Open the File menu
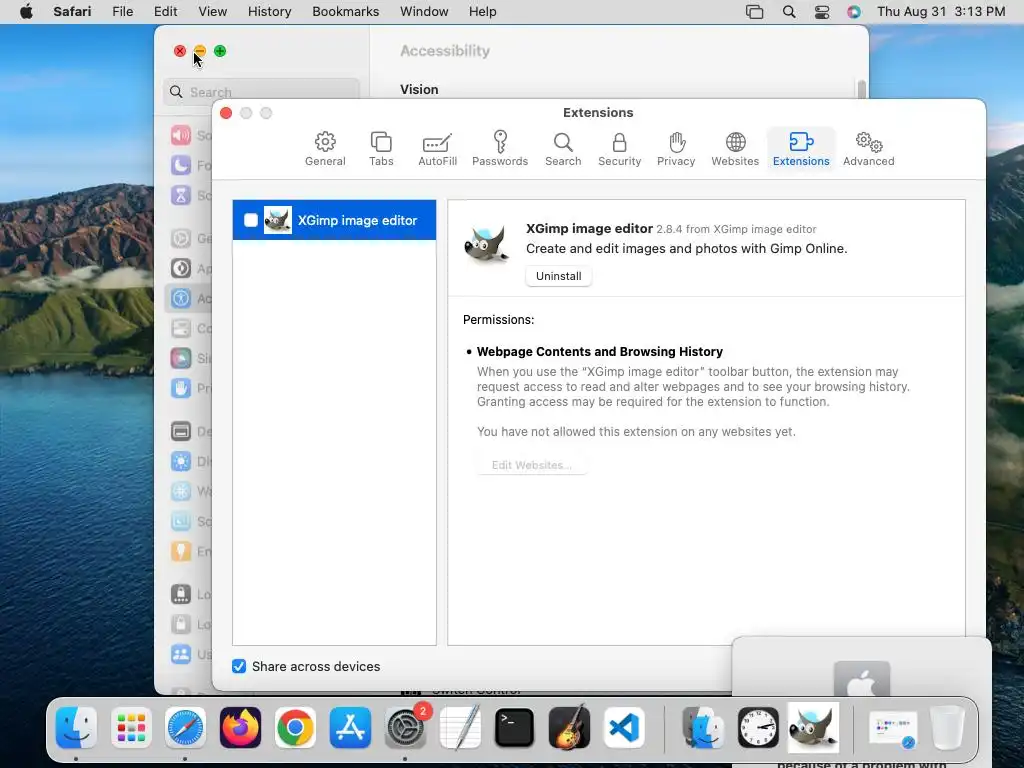Viewport: 1024px width, 768px height. click(x=122, y=12)
